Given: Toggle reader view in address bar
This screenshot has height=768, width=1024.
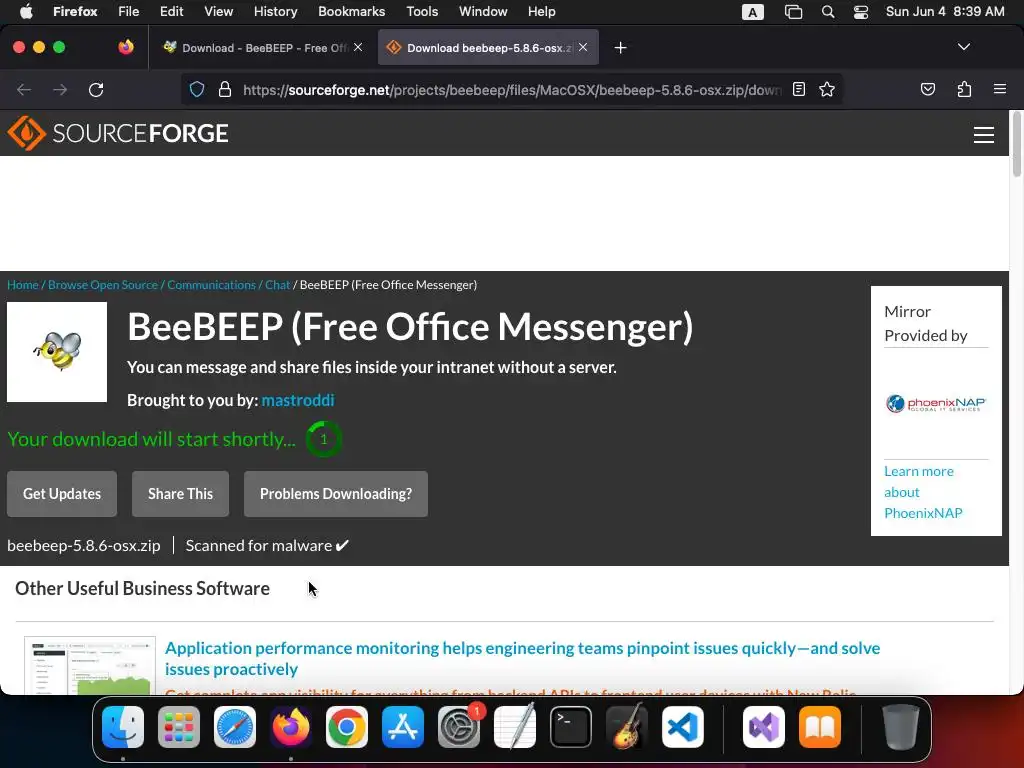Looking at the screenshot, I should pyautogui.click(x=799, y=89).
